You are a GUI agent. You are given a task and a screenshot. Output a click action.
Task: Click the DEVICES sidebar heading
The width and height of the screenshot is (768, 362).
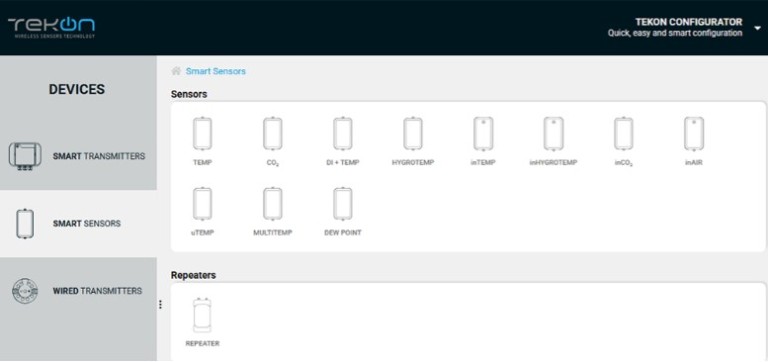(77, 89)
